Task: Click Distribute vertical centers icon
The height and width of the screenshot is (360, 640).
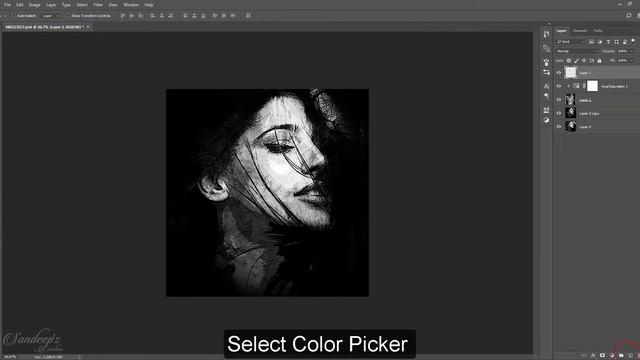Action: tap(194, 16)
